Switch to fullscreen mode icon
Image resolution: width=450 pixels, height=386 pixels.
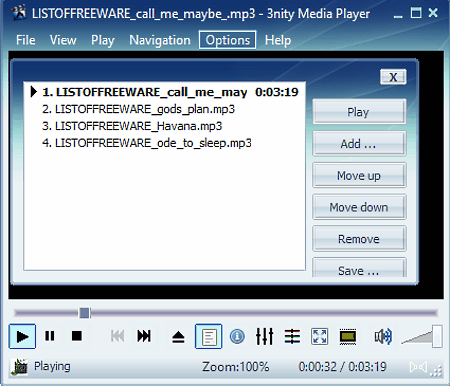pos(320,336)
